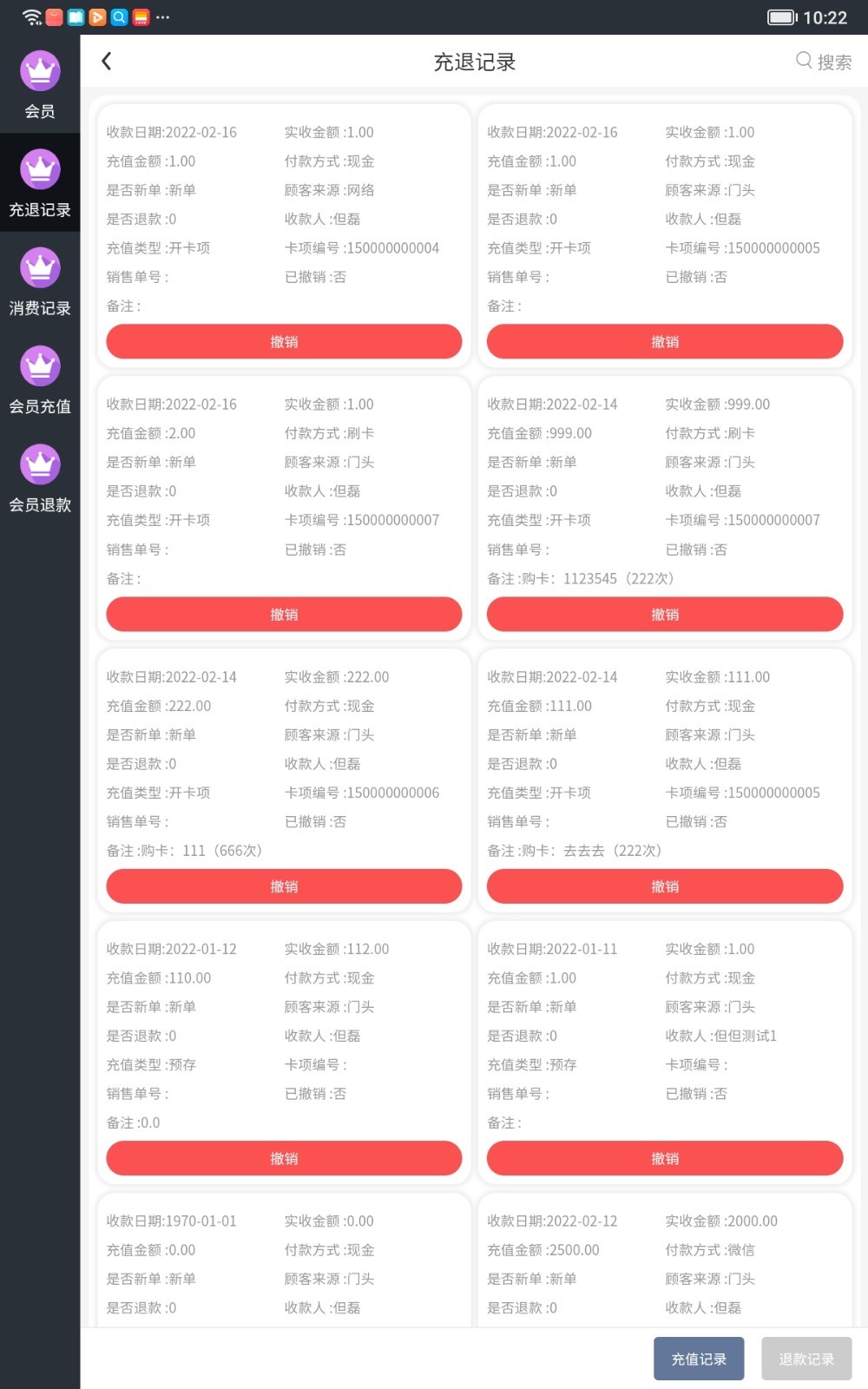
Task: Select the 充退记录 sidebar crown icon
Action: click(x=40, y=169)
